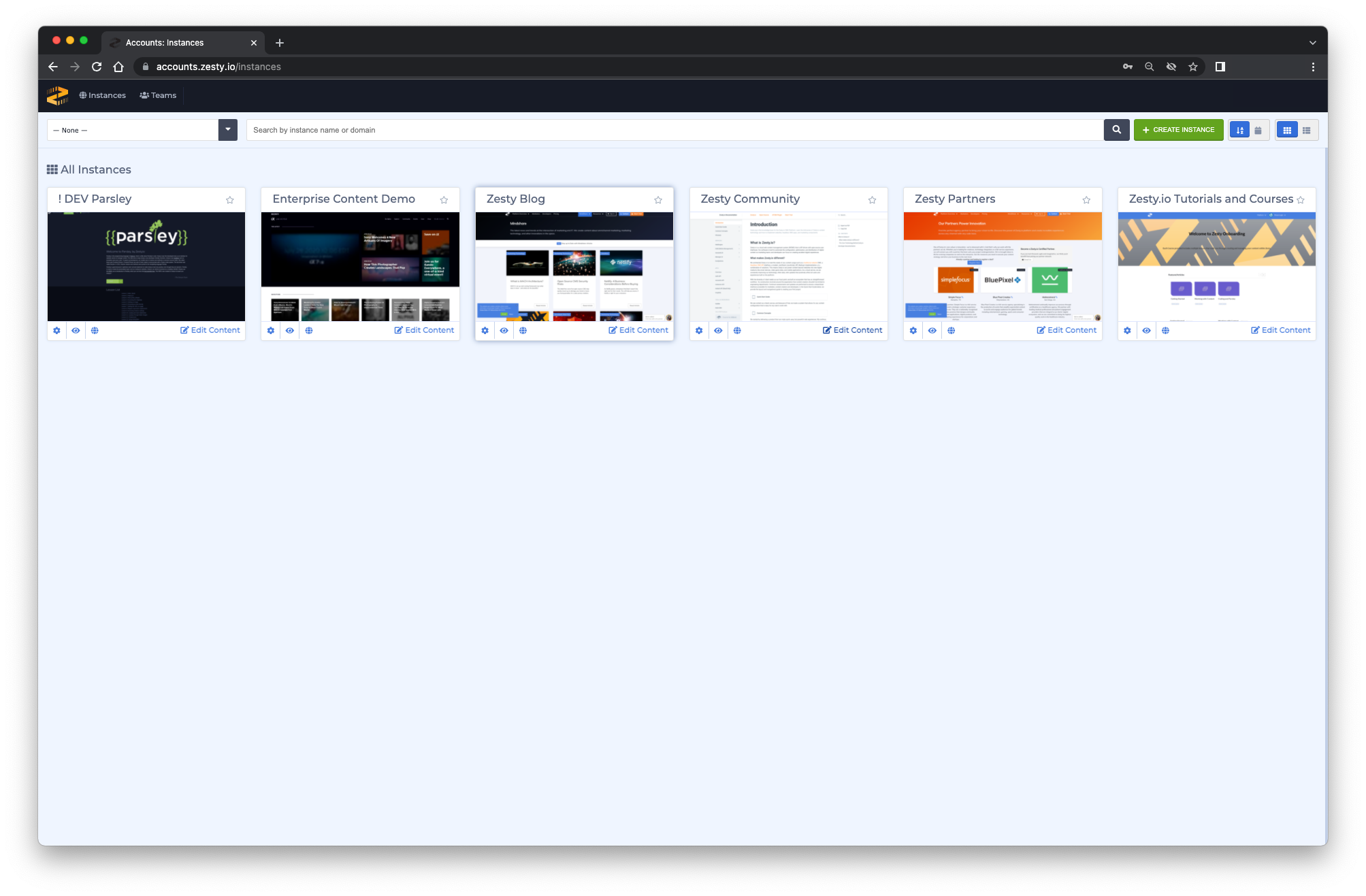
Task: Click the preview eye icon on Zesty Blog
Action: click(503, 330)
